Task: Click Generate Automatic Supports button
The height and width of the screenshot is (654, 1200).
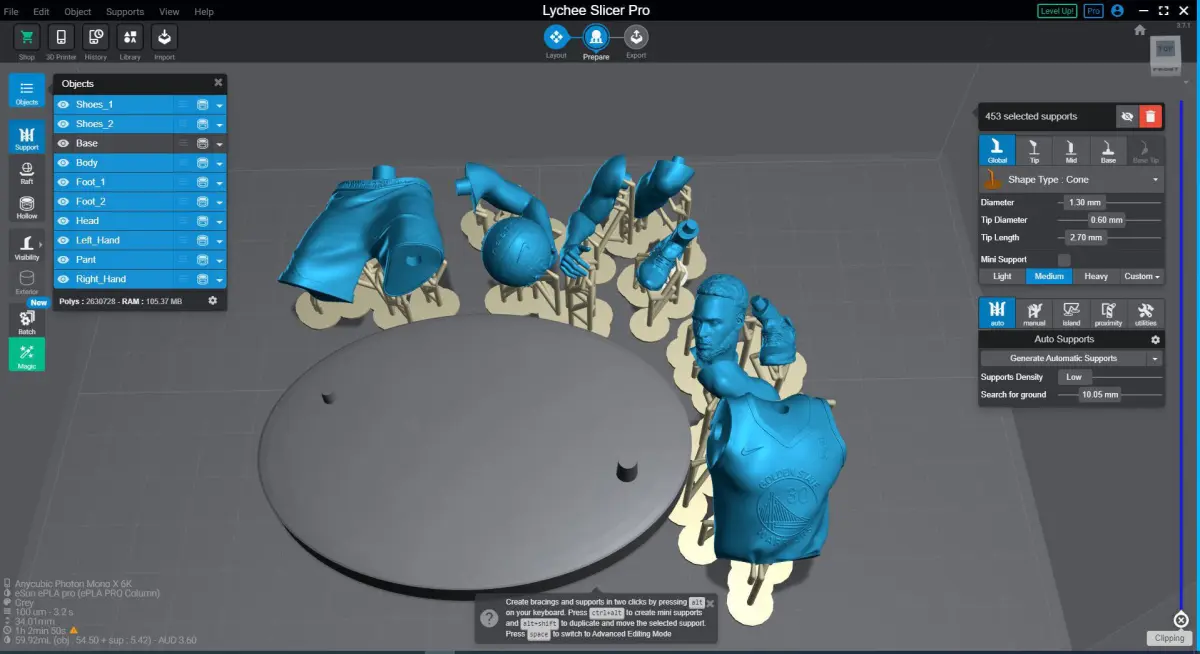Action: click(1064, 358)
